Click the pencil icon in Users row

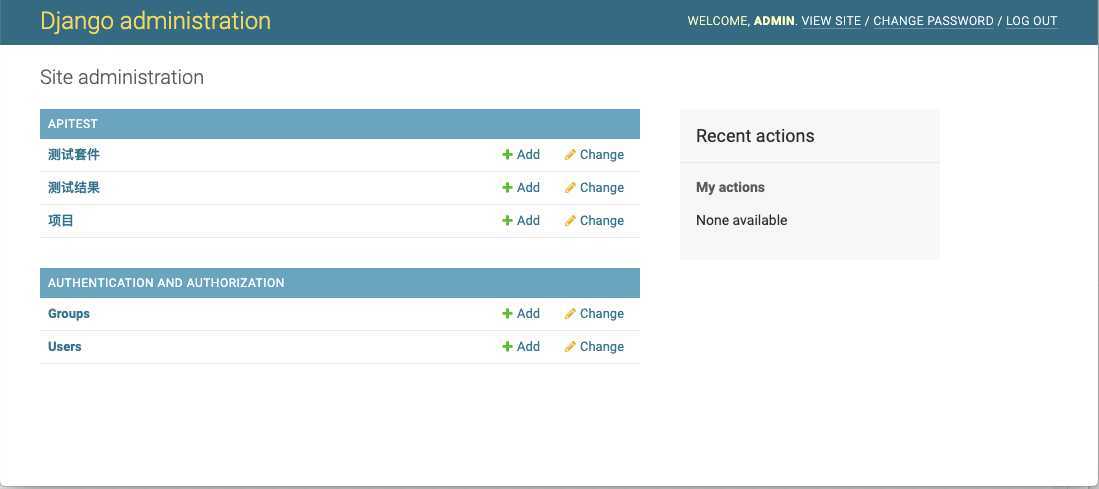[571, 347]
